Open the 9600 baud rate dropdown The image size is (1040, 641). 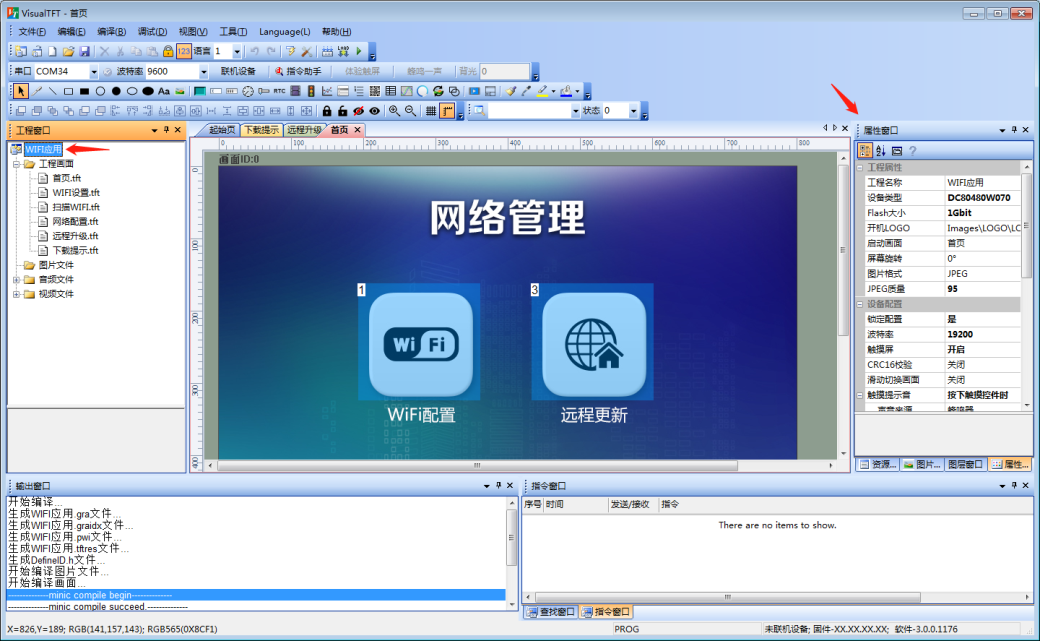(x=203, y=72)
